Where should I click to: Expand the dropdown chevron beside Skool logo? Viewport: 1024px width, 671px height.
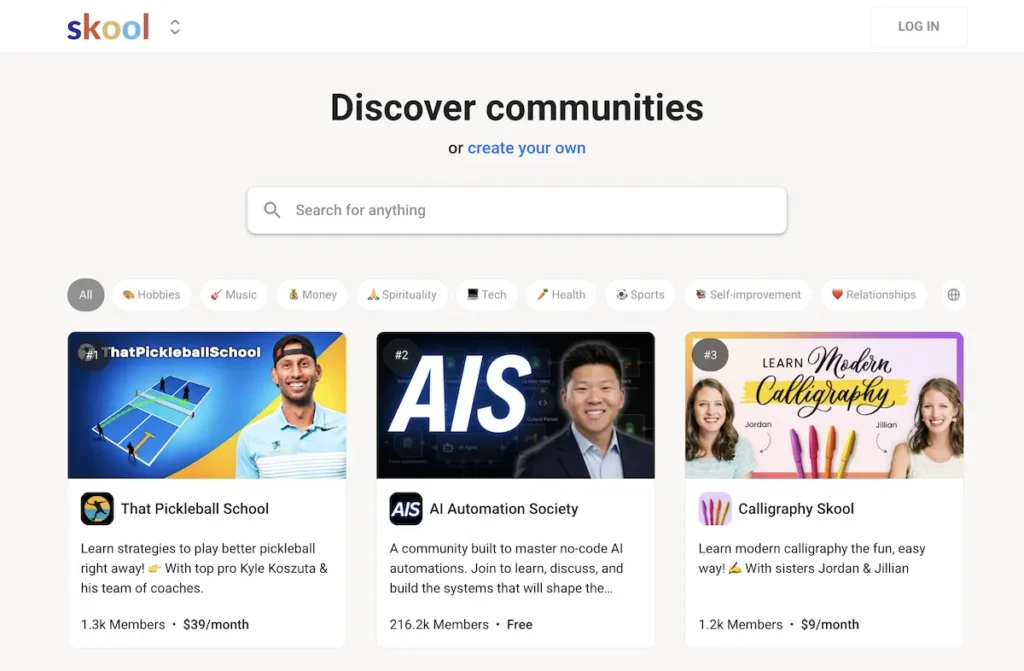point(175,26)
